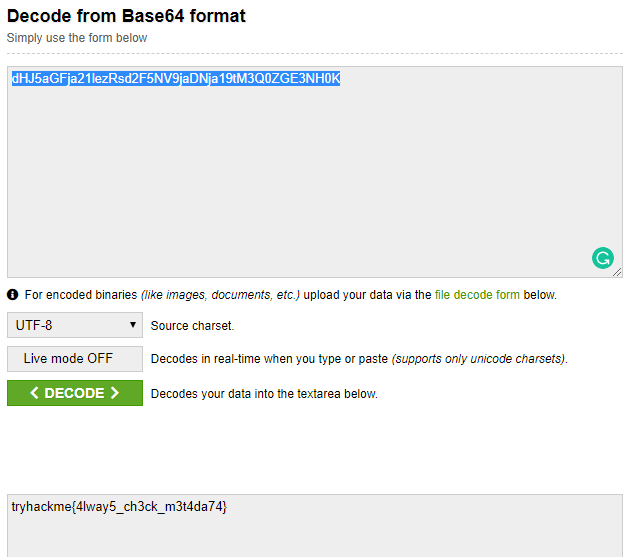The height and width of the screenshot is (557, 628).
Task: Click the decoded tryhackme flag text
Action: (119, 507)
